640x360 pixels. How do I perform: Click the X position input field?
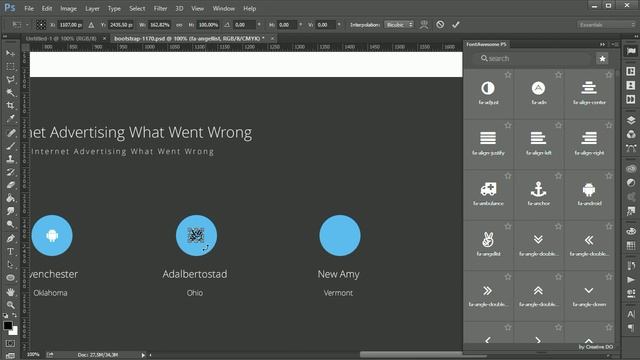click(x=70, y=25)
